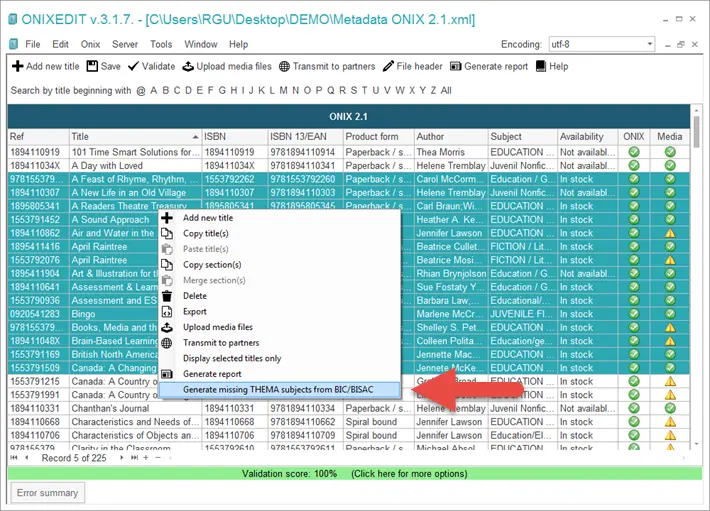Click the globe icon beside context menu Transmit to partners
Viewport: 710px width, 511px height.
pyautogui.click(x=167, y=343)
